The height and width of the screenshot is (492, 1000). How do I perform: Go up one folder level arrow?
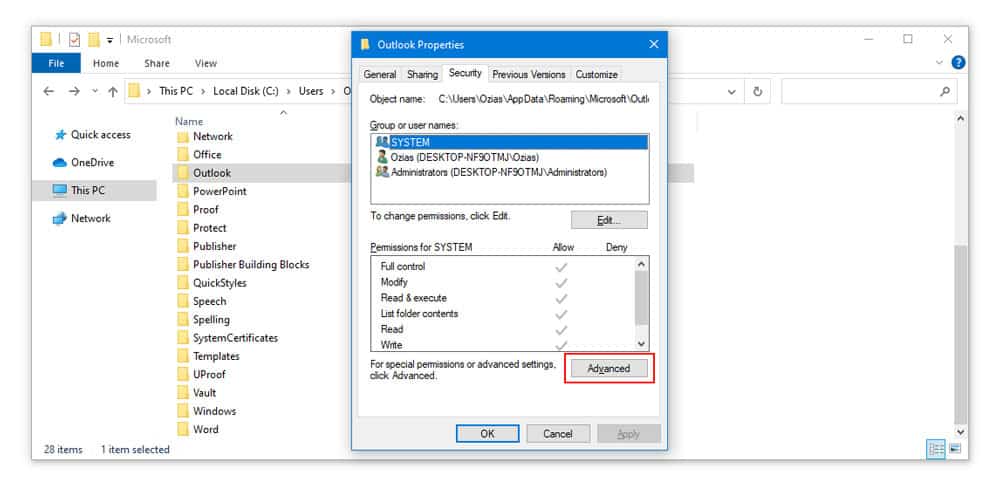[x=113, y=91]
